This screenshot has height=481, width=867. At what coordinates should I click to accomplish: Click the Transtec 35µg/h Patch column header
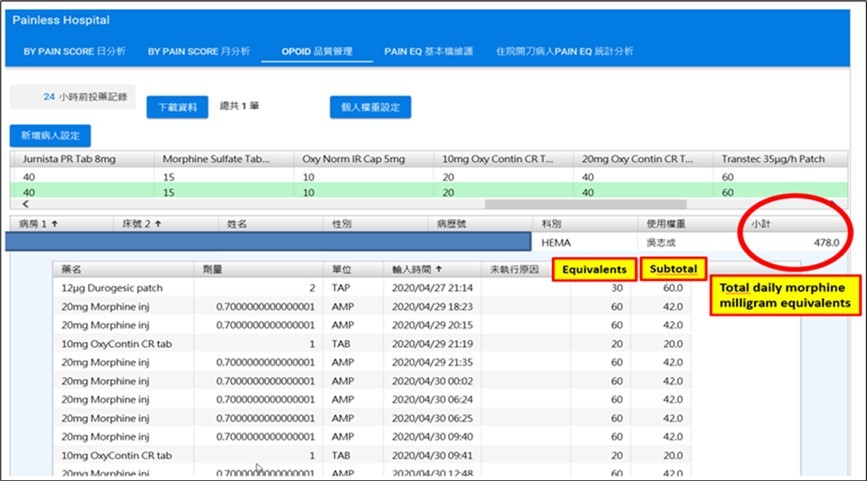771,159
